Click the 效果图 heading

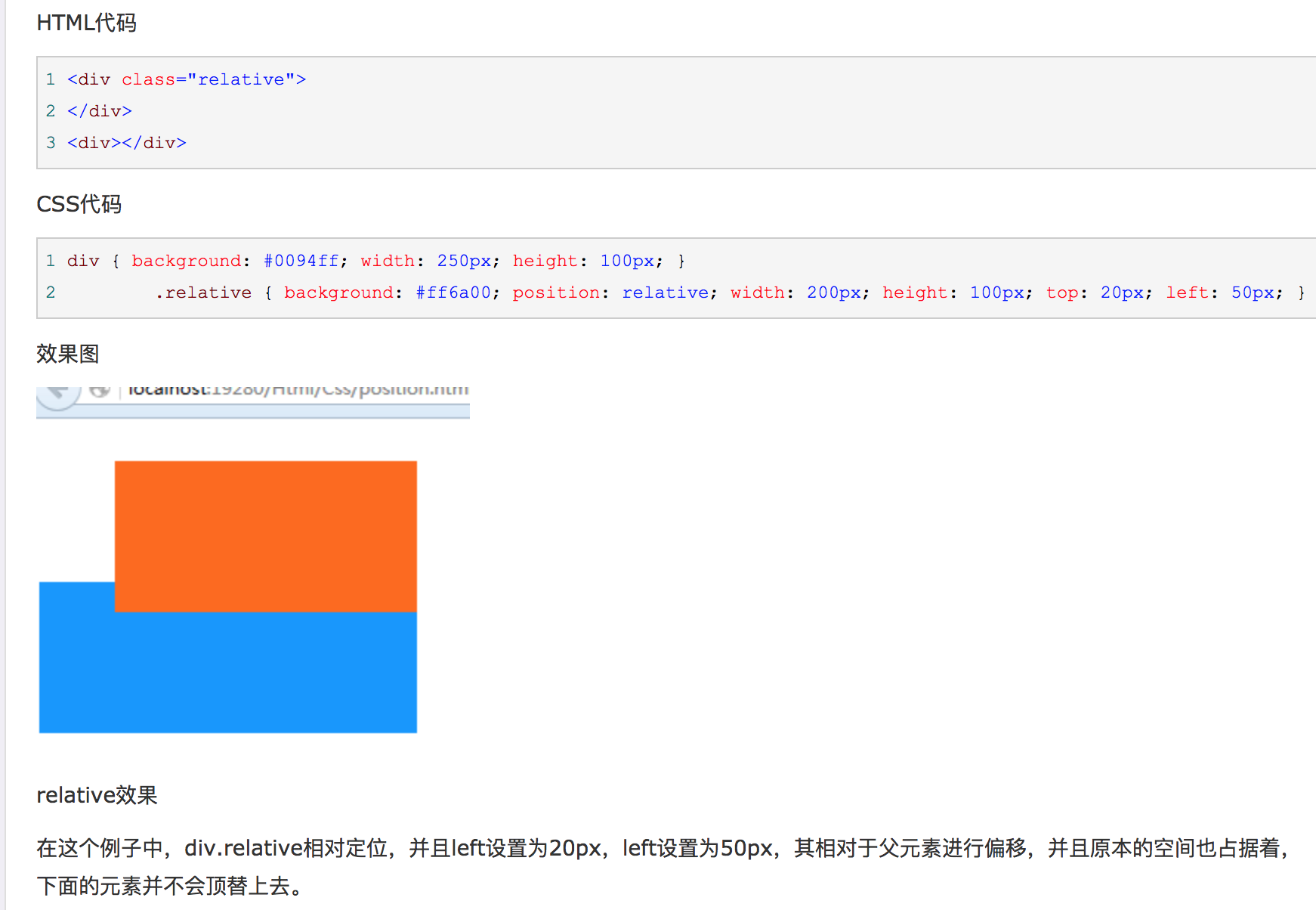(x=68, y=353)
